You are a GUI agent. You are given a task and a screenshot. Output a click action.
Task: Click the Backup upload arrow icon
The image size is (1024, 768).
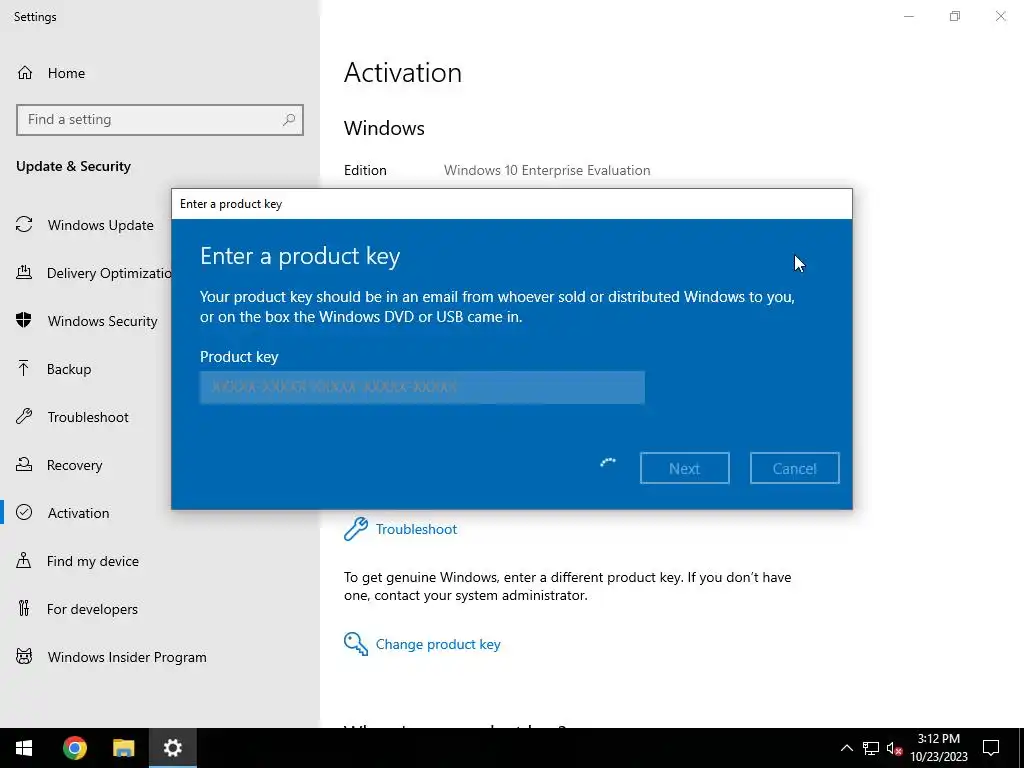coord(24,368)
